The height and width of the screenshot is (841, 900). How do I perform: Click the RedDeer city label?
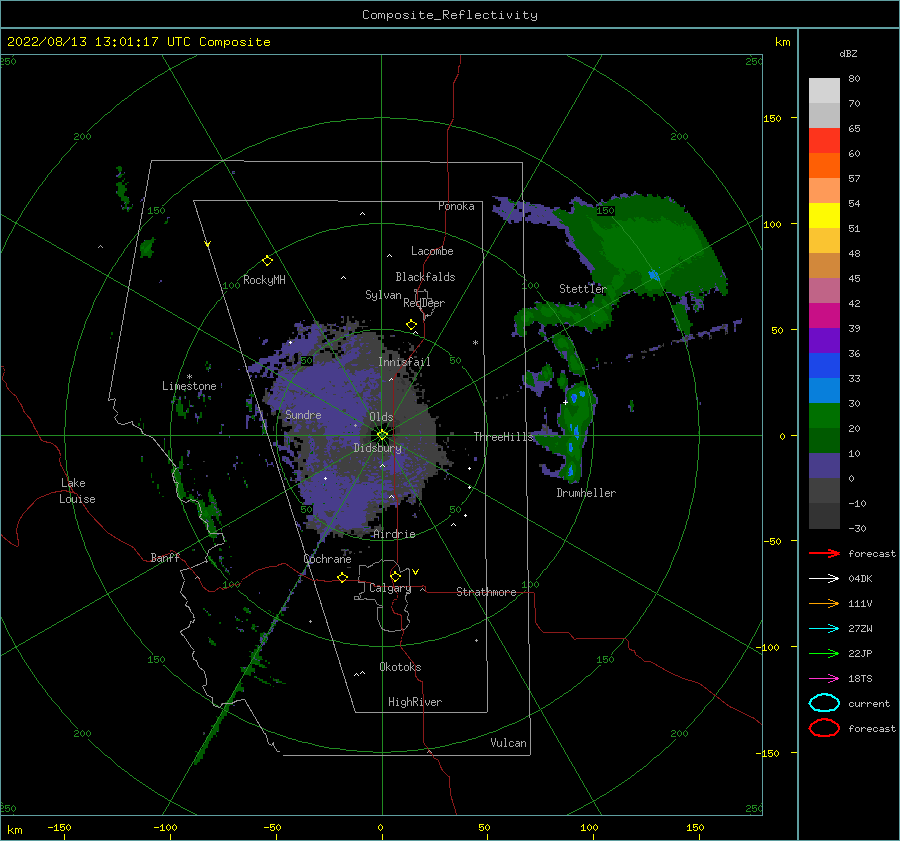(x=424, y=303)
